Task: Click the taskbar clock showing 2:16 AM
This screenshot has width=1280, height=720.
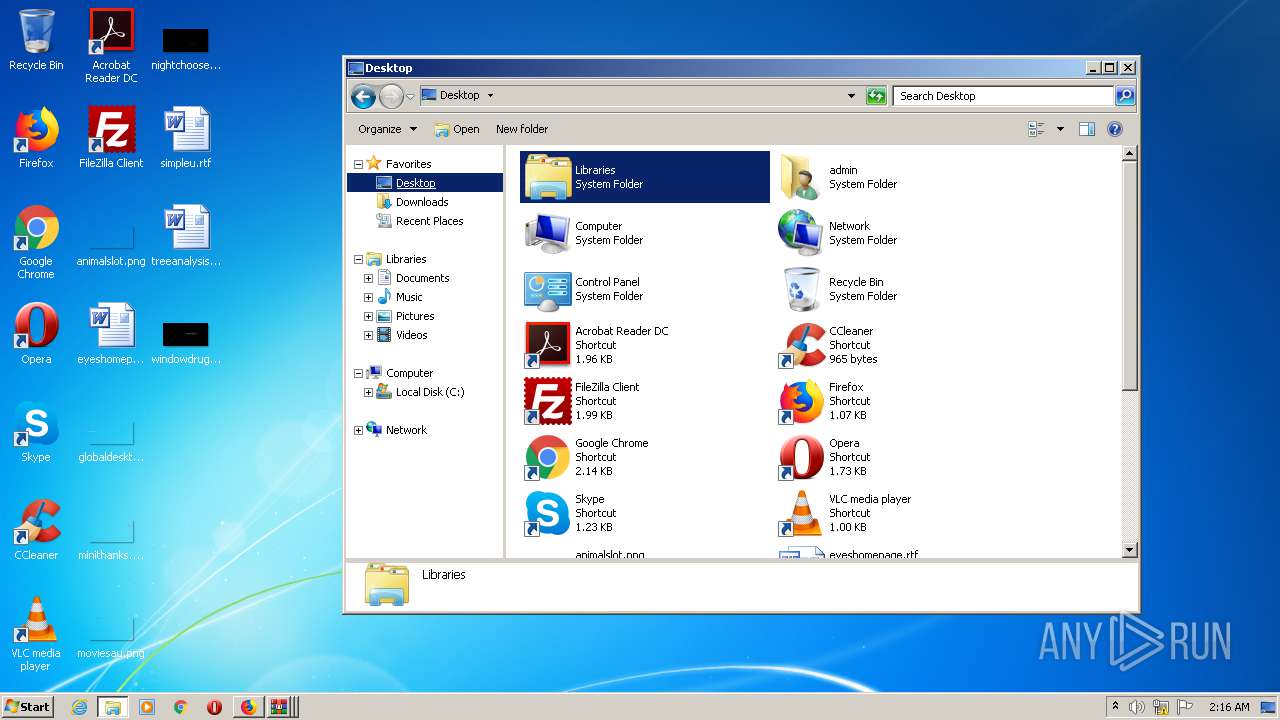Action: [1229, 707]
